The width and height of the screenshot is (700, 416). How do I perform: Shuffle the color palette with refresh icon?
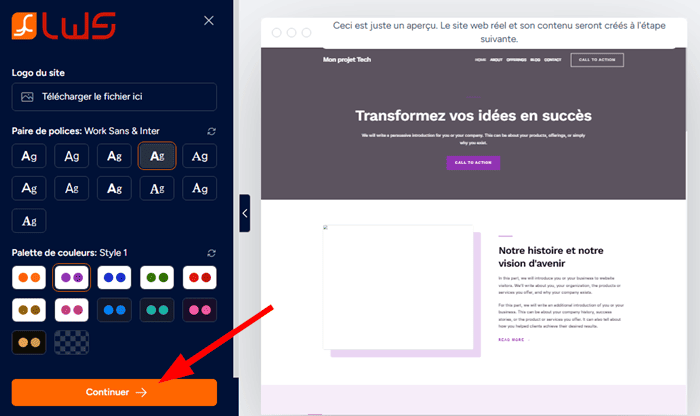pos(211,253)
